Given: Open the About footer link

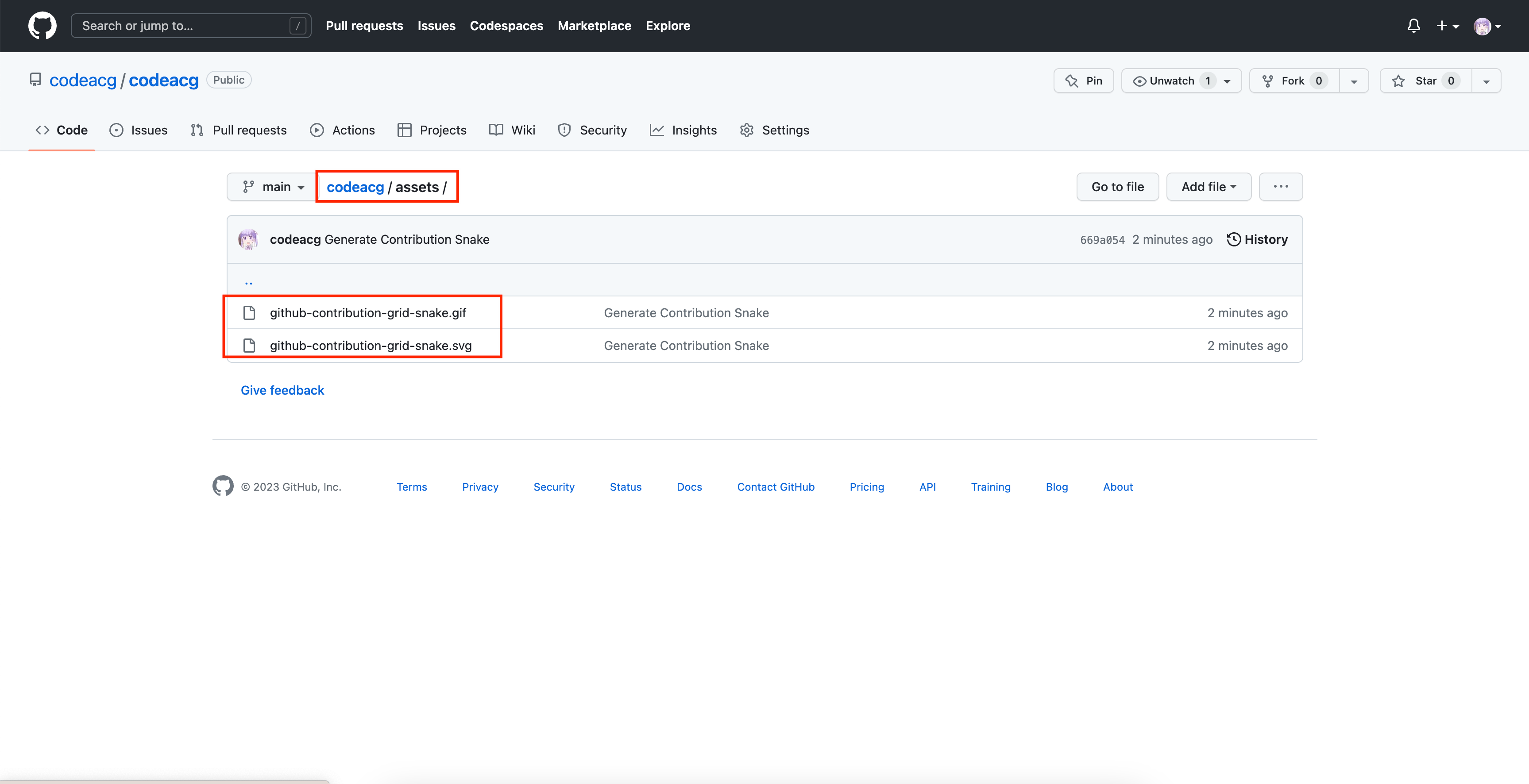Looking at the screenshot, I should click(x=1118, y=486).
